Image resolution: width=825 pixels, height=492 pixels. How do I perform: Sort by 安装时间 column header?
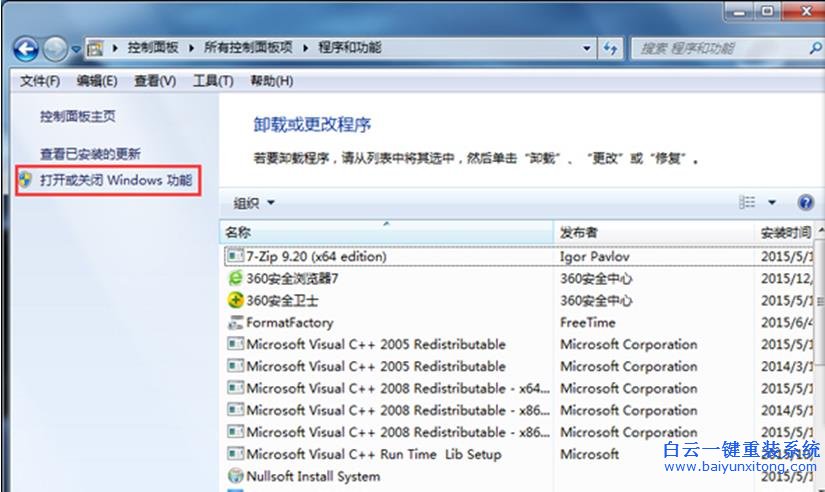click(785, 232)
